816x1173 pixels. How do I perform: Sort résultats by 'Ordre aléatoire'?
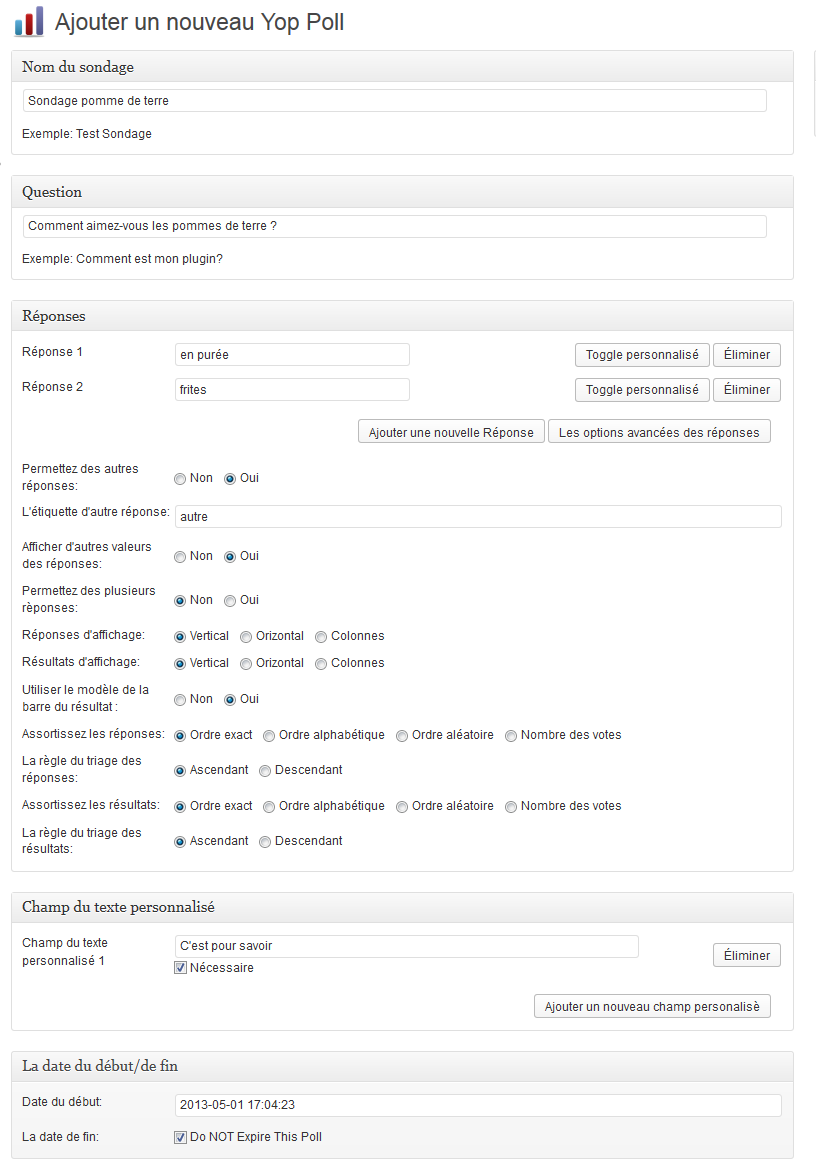pos(402,806)
